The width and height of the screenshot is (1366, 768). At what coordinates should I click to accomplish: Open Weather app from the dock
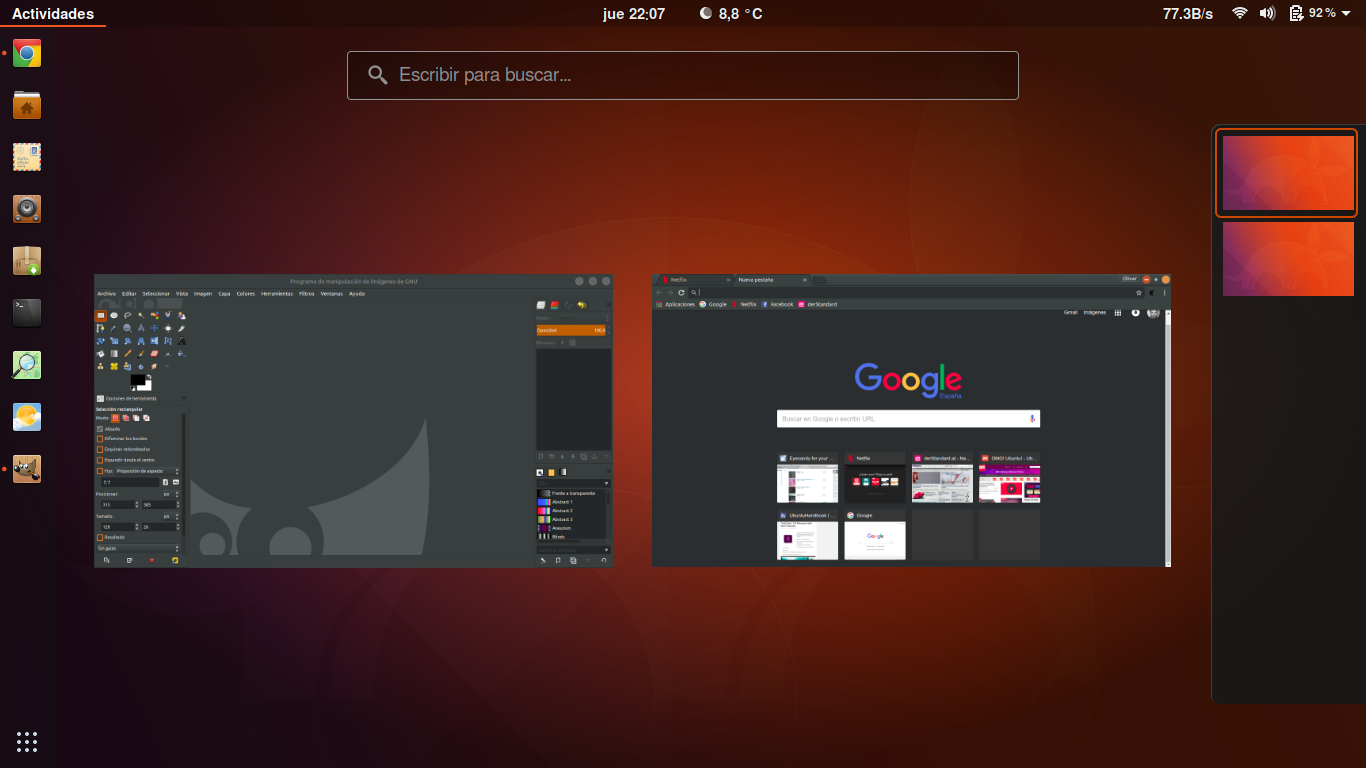tap(27, 416)
